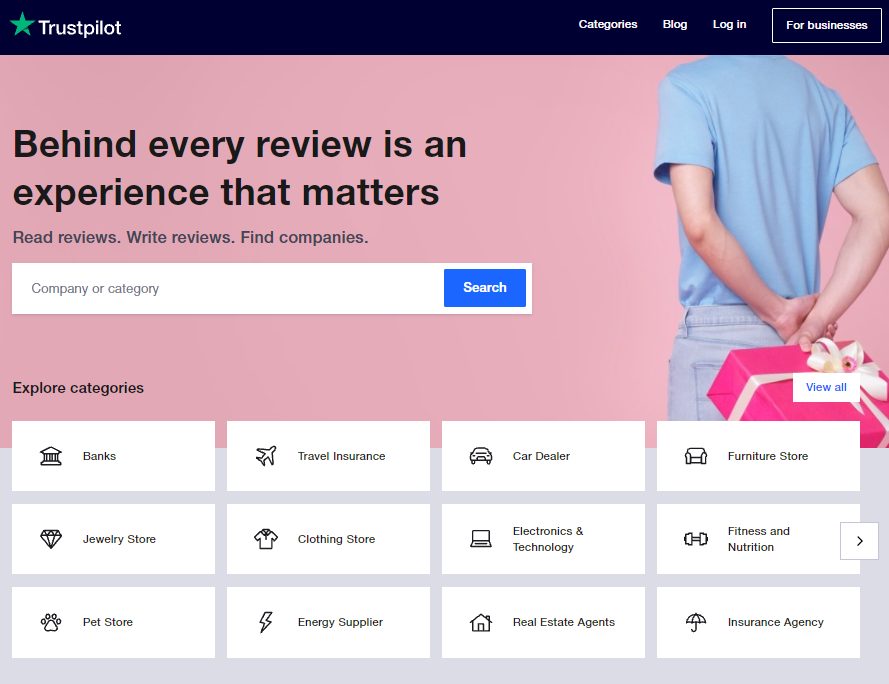
Task: Click the Fitness and Nutrition dumbbell icon
Action: tap(696, 539)
